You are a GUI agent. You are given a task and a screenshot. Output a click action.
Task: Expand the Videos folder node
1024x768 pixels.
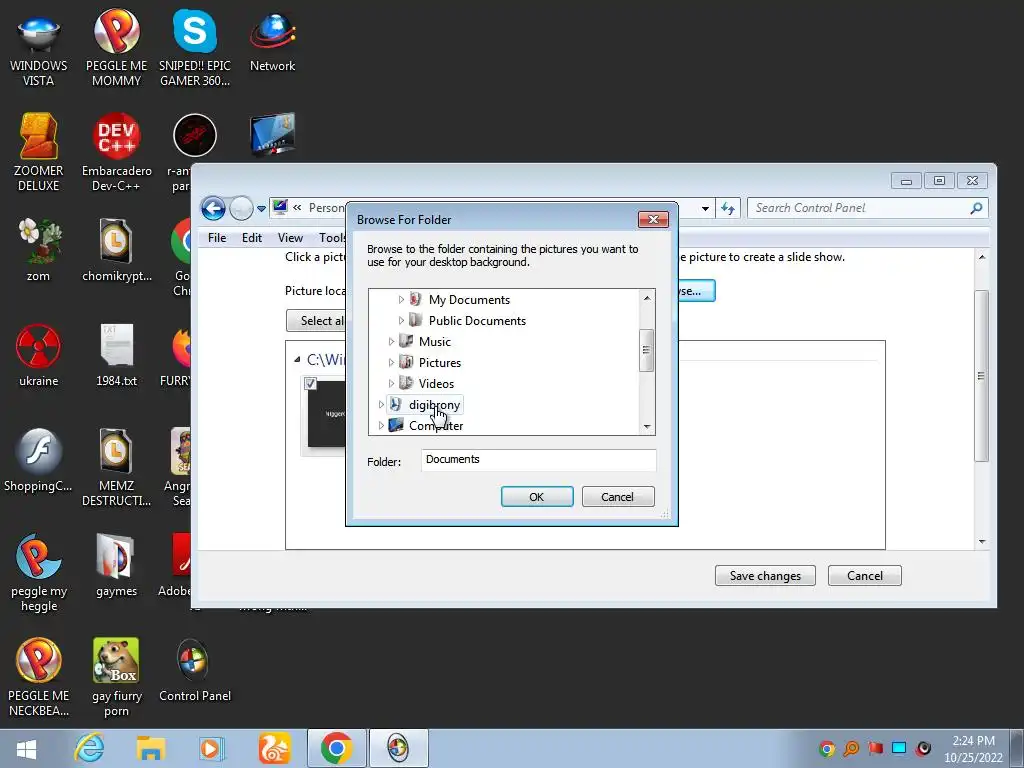[x=391, y=383]
